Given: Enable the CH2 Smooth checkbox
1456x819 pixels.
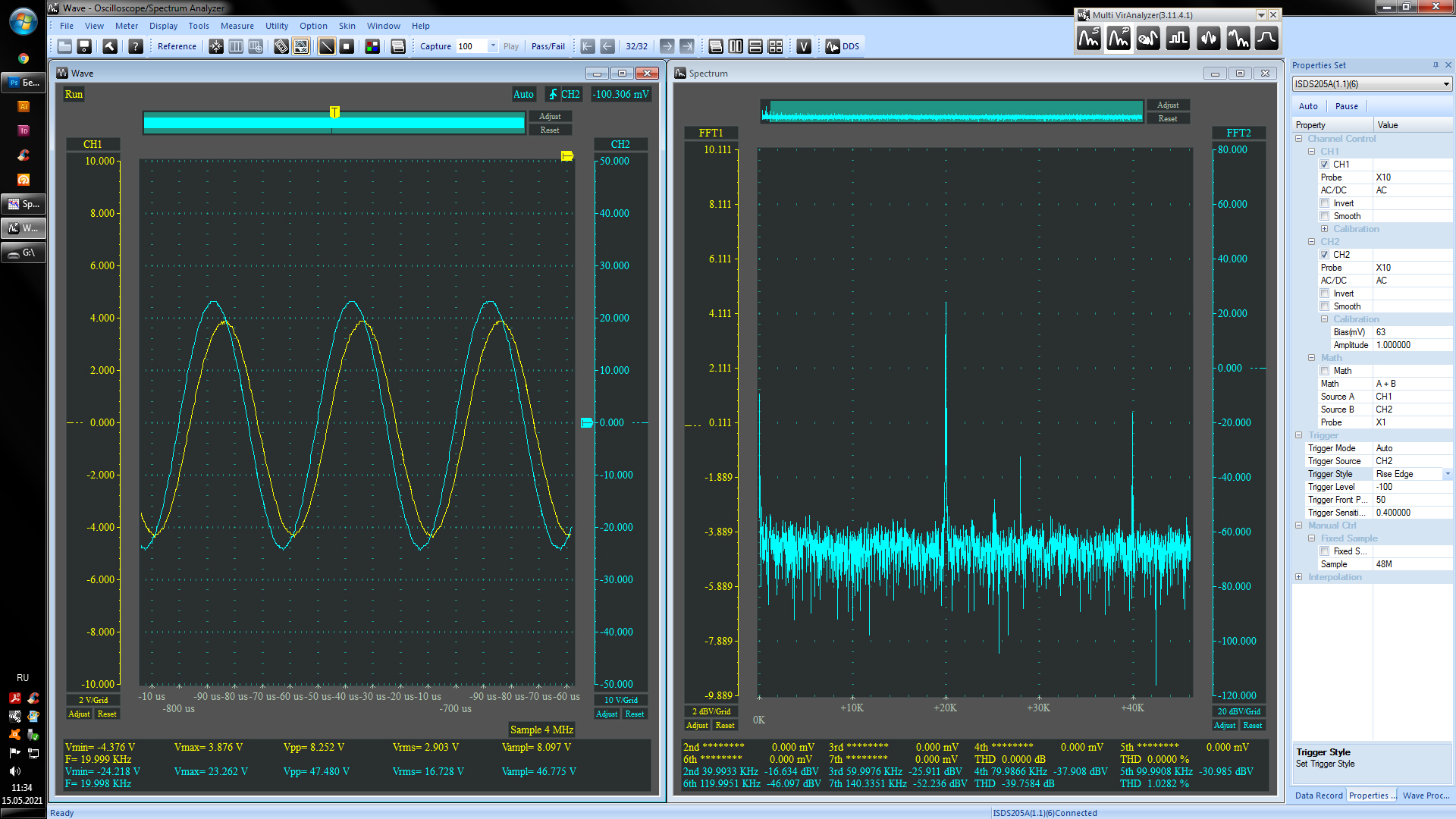Looking at the screenshot, I should [1325, 306].
